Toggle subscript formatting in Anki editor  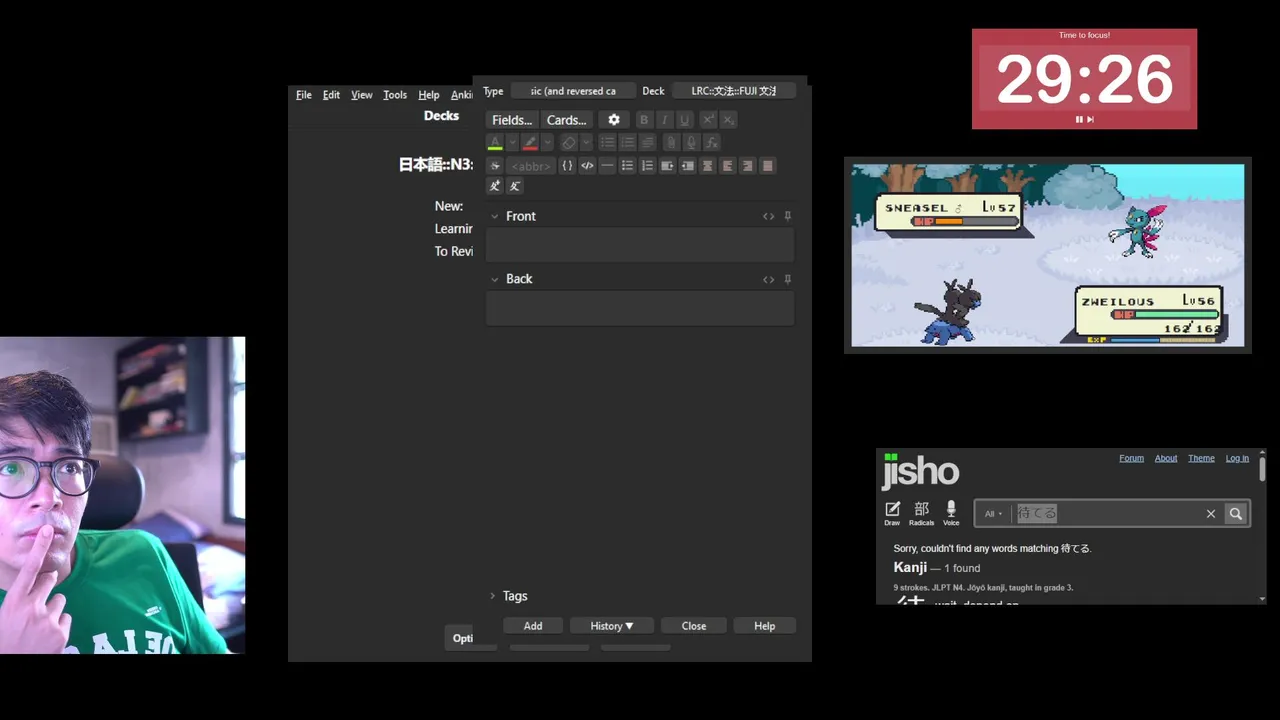[728, 120]
